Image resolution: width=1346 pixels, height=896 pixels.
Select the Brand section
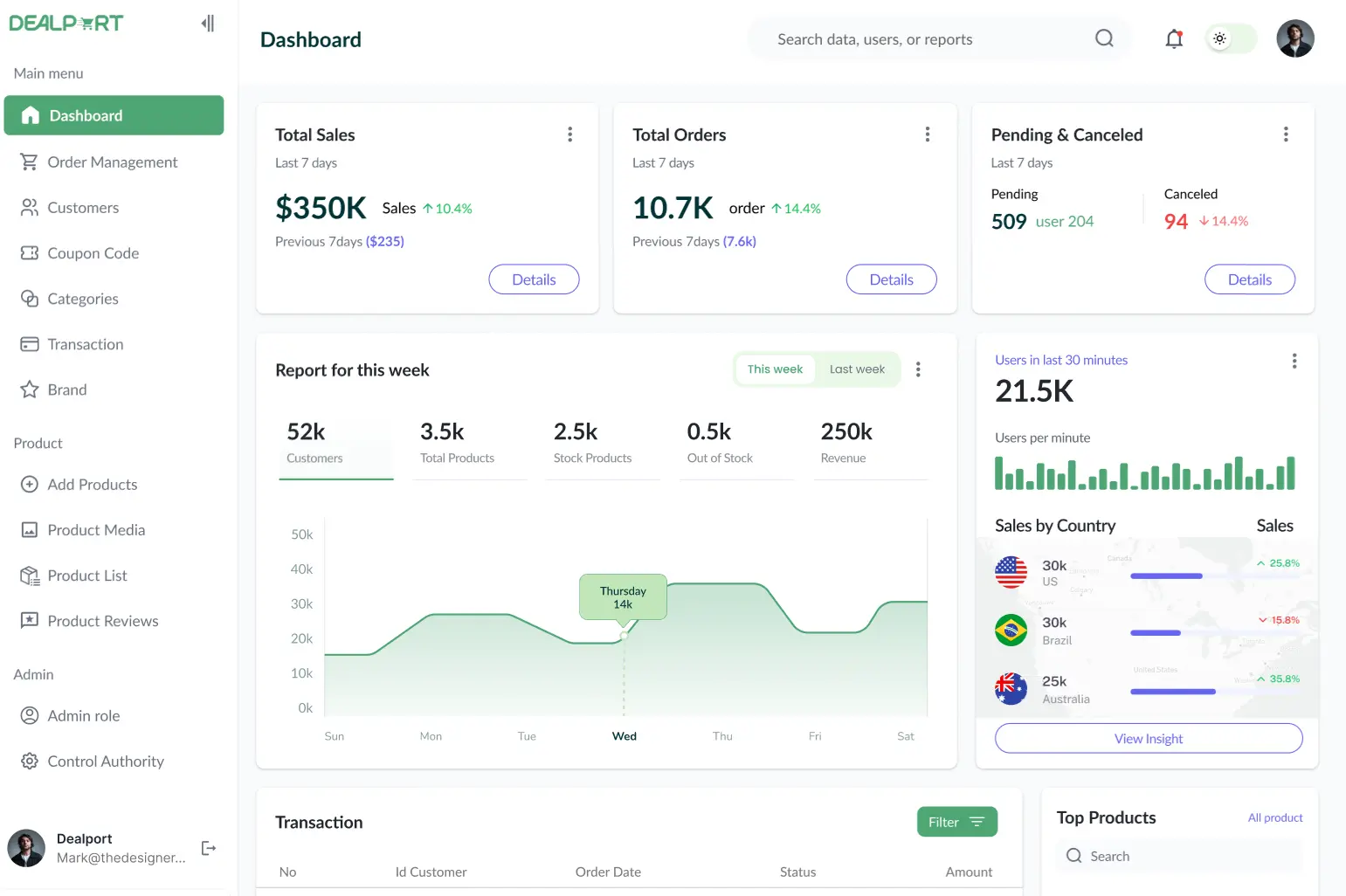[x=68, y=389]
